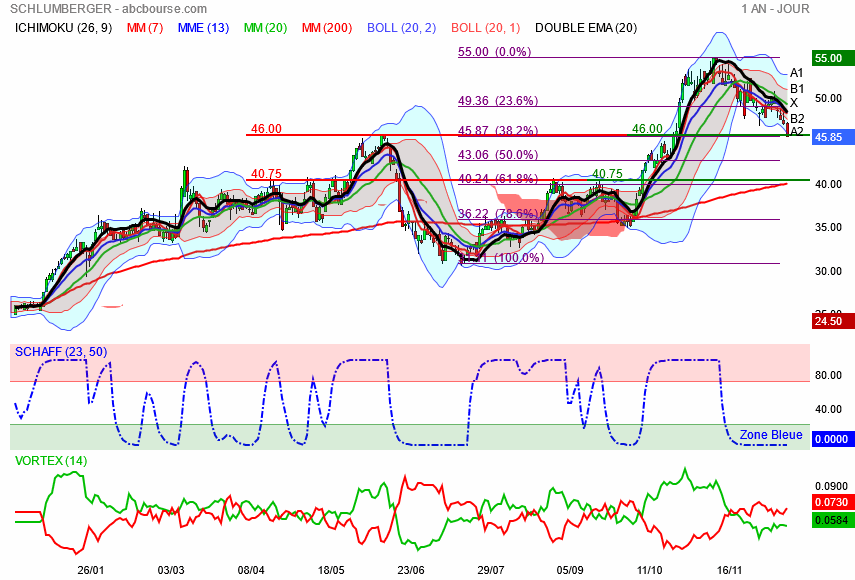Select the DOUBLE EMA (20) legend entry
The width and height of the screenshot is (855, 580).
tap(586, 28)
